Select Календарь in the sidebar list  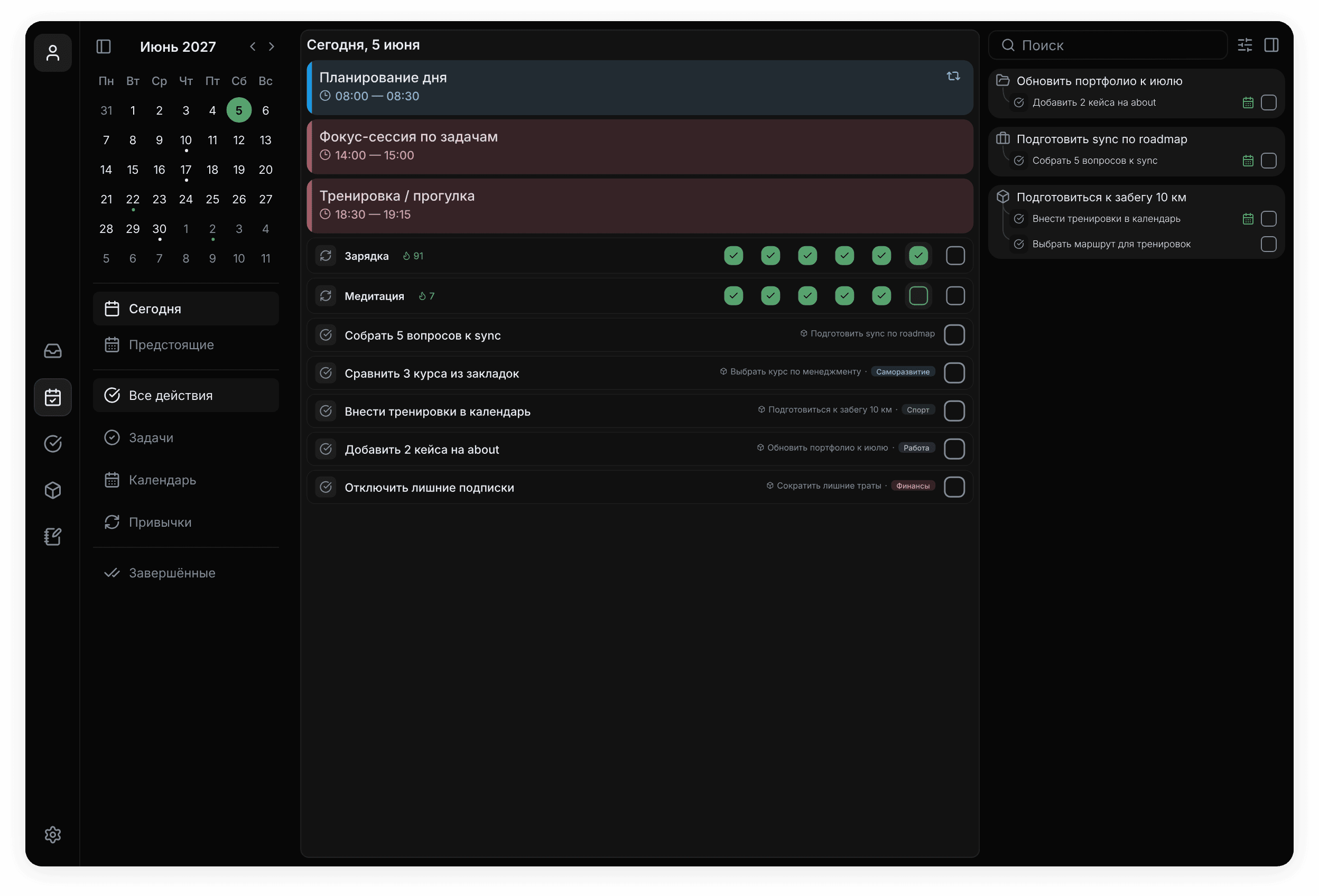point(185,480)
